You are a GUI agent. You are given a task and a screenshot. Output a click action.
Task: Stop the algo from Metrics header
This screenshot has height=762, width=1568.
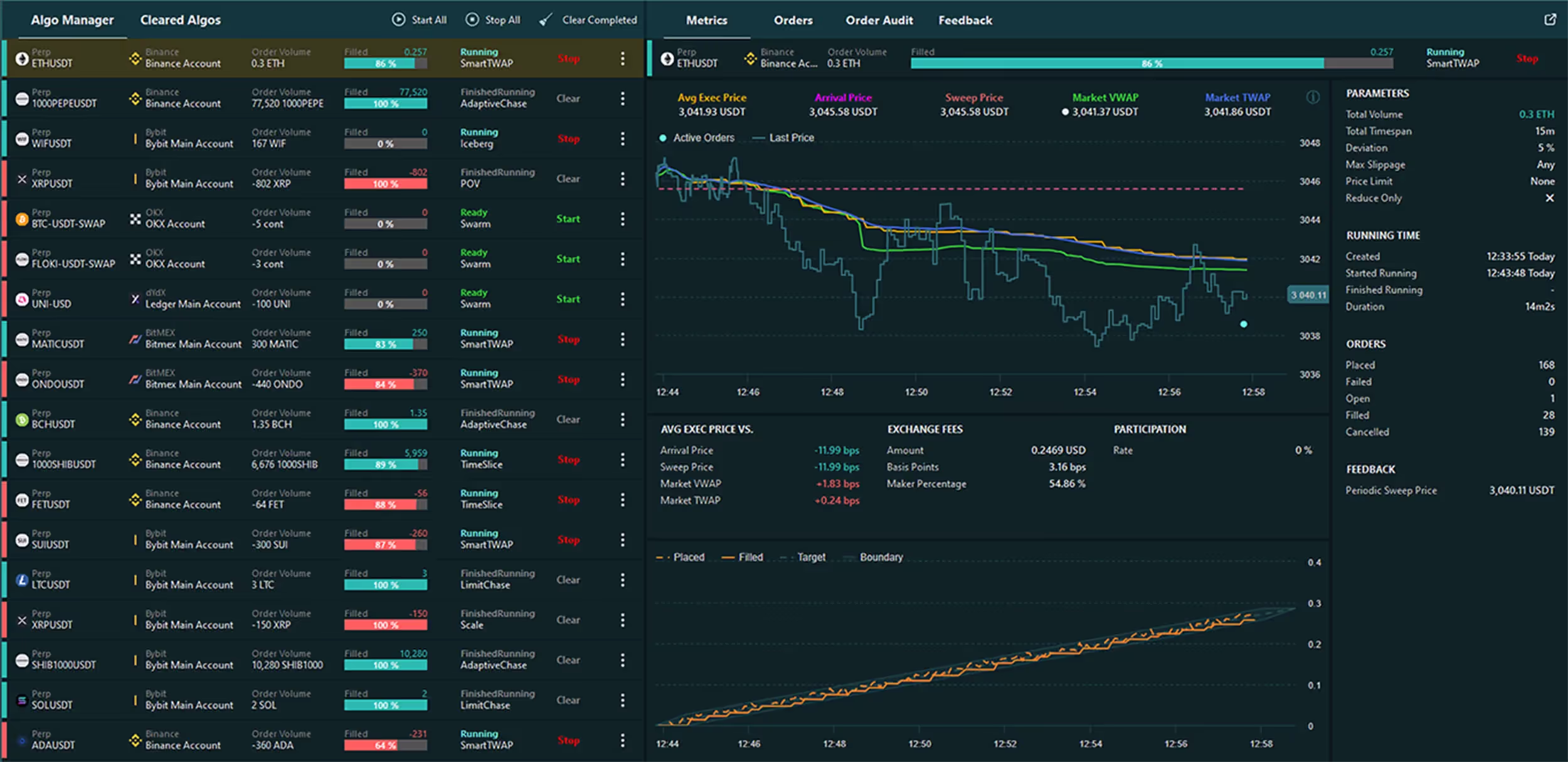pyautogui.click(x=1527, y=58)
